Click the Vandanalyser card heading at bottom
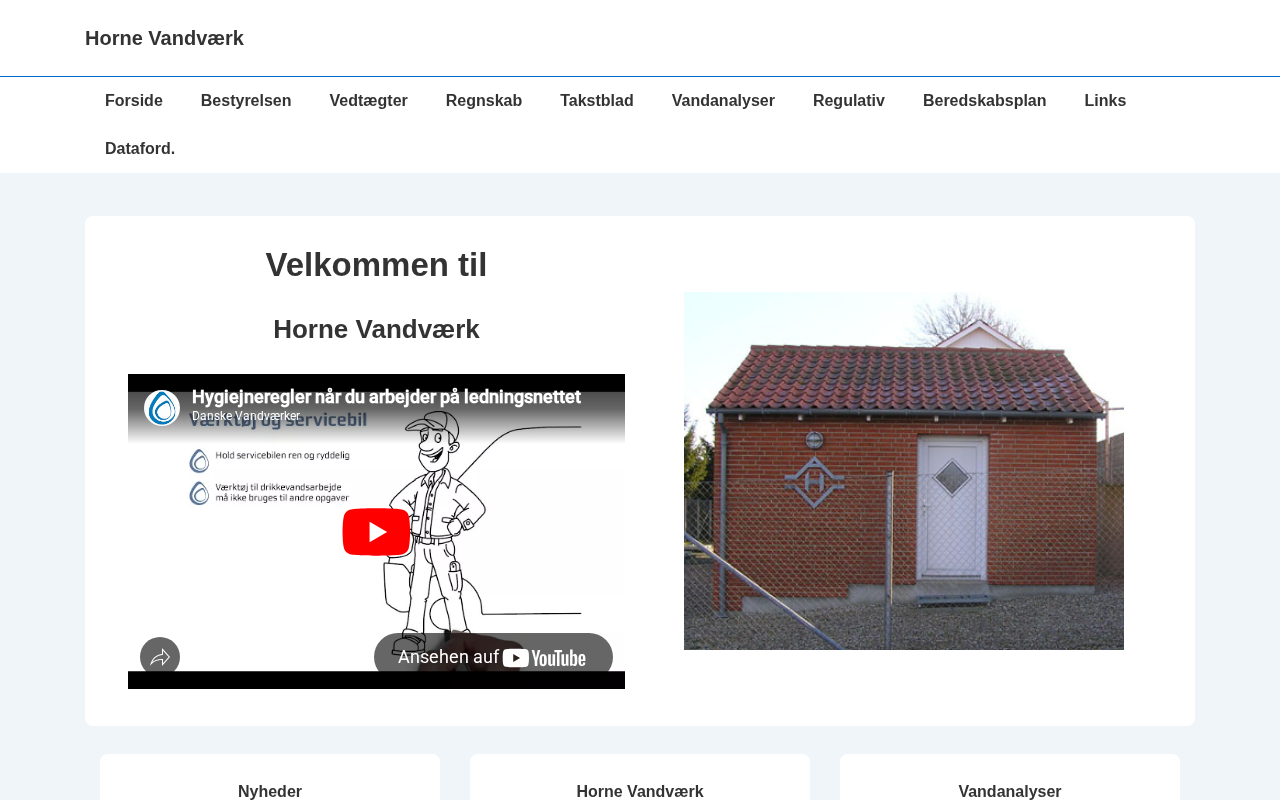This screenshot has height=800, width=1280. click(x=1010, y=792)
